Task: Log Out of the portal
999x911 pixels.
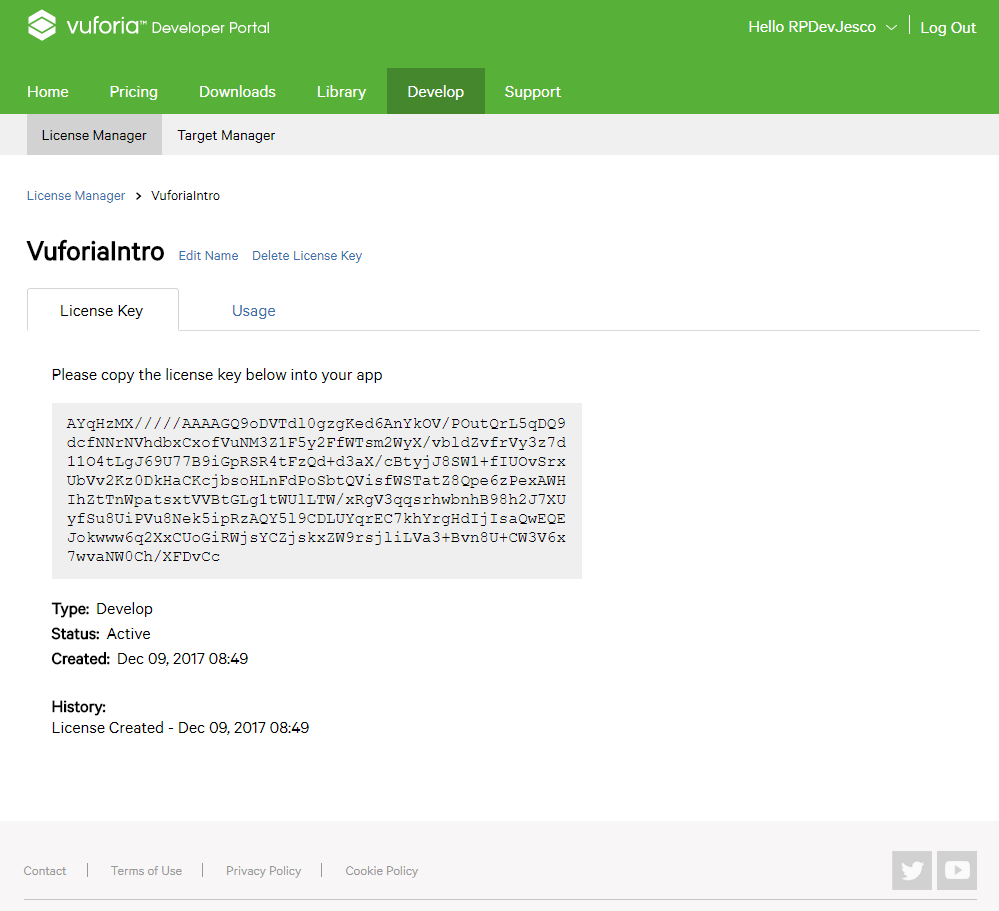Action: pyautogui.click(x=948, y=28)
